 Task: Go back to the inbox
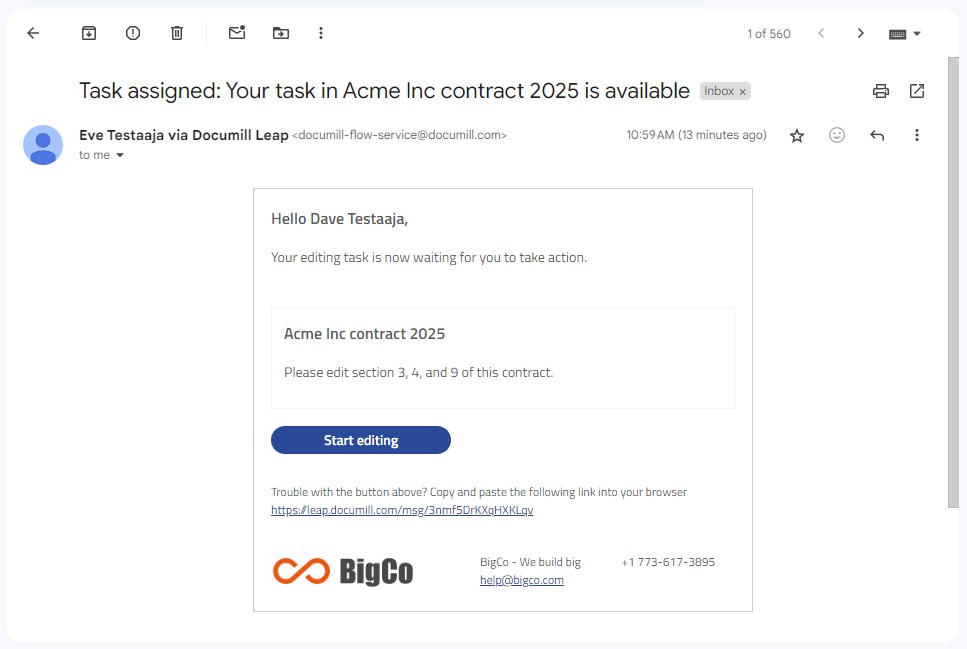coord(32,33)
